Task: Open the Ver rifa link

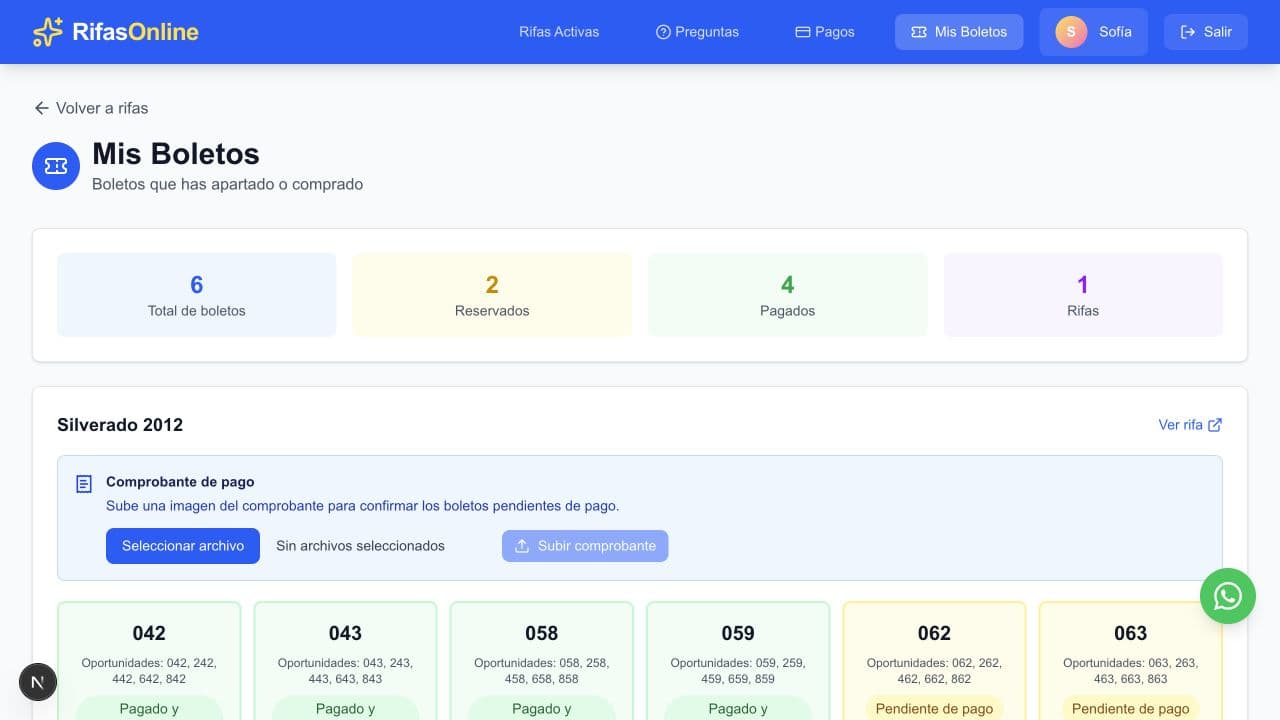Action: pyautogui.click(x=1190, y=425)
